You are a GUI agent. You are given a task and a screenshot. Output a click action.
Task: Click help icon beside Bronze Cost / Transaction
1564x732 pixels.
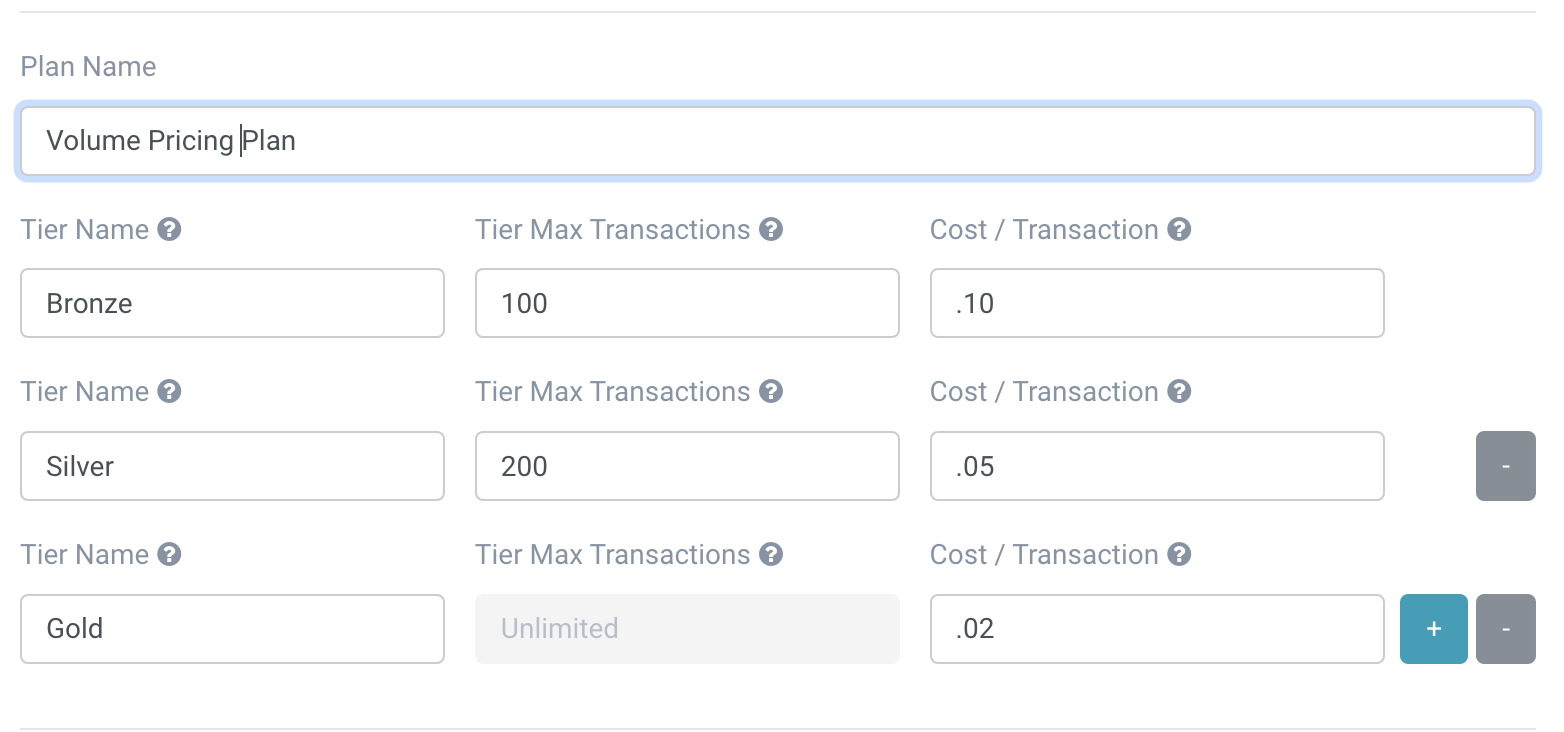pos(1179,230)
